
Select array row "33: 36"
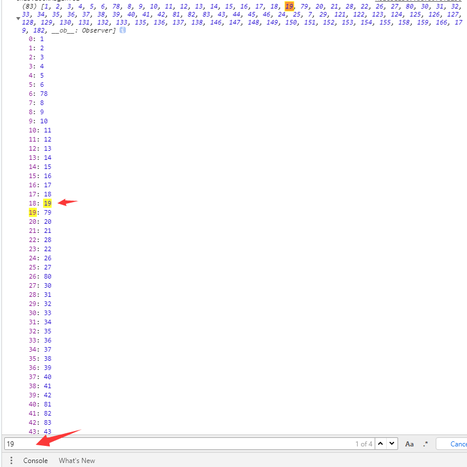coord(40,340)
